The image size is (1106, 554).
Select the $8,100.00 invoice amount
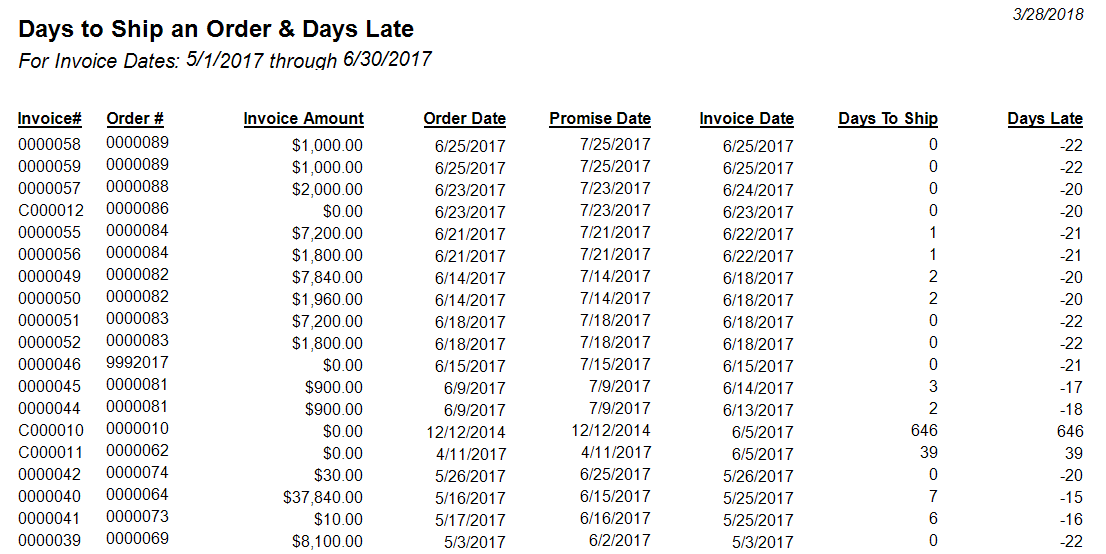327,541
